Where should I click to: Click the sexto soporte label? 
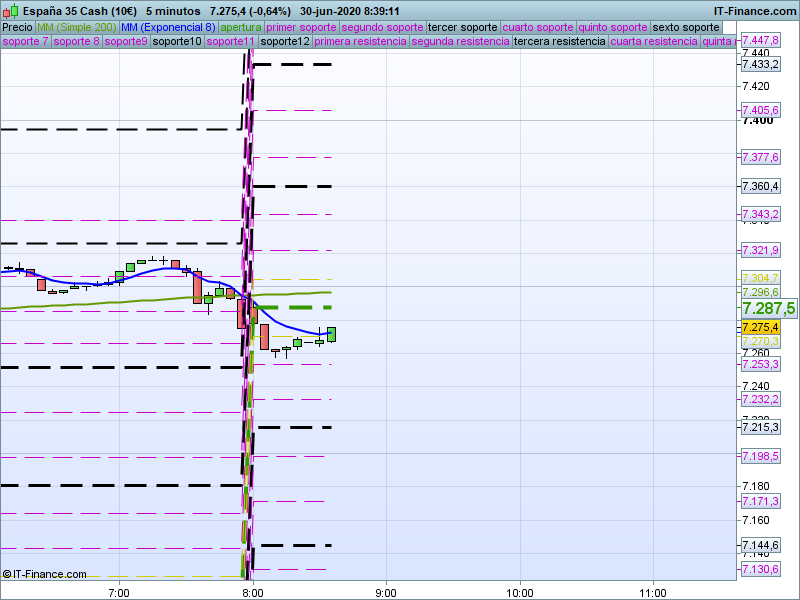pos(686,28)
